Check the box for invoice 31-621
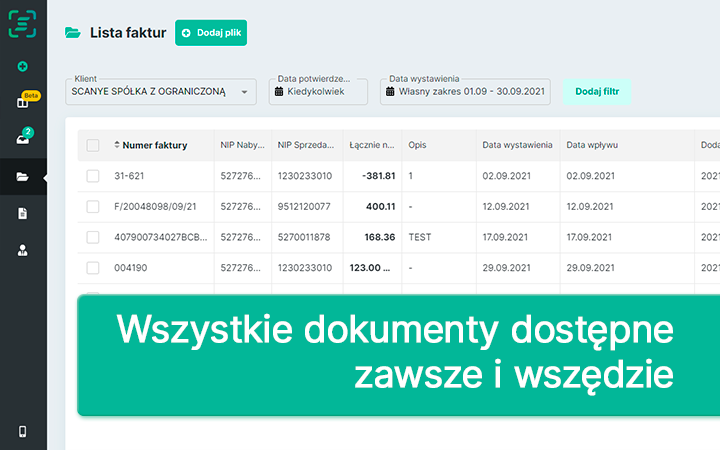This screenshot has height=450, width=720. (93, 176)
